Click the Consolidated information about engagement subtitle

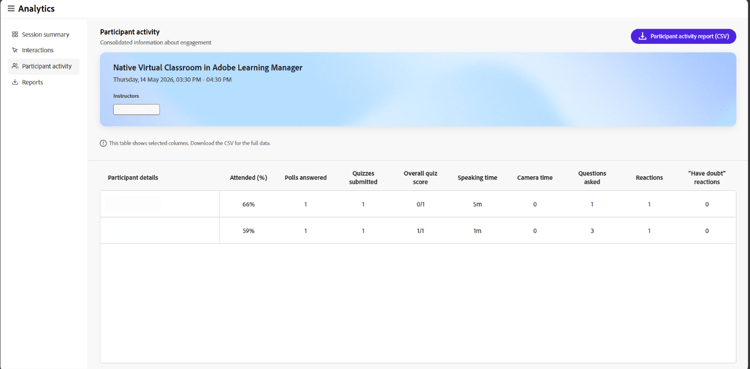coord(155,43)
